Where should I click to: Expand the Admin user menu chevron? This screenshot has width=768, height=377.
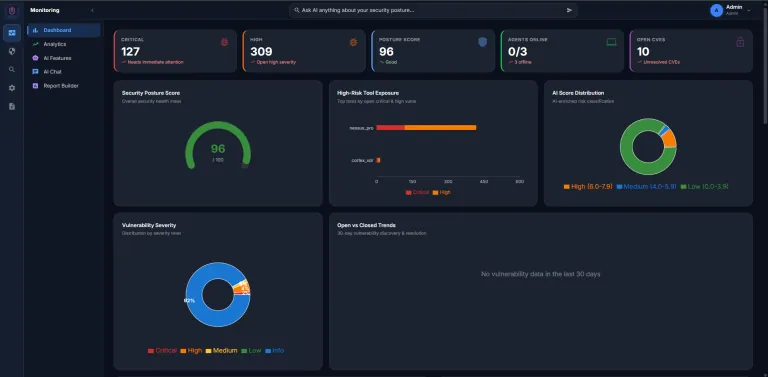pyautogui.click(x=748, y=10)
